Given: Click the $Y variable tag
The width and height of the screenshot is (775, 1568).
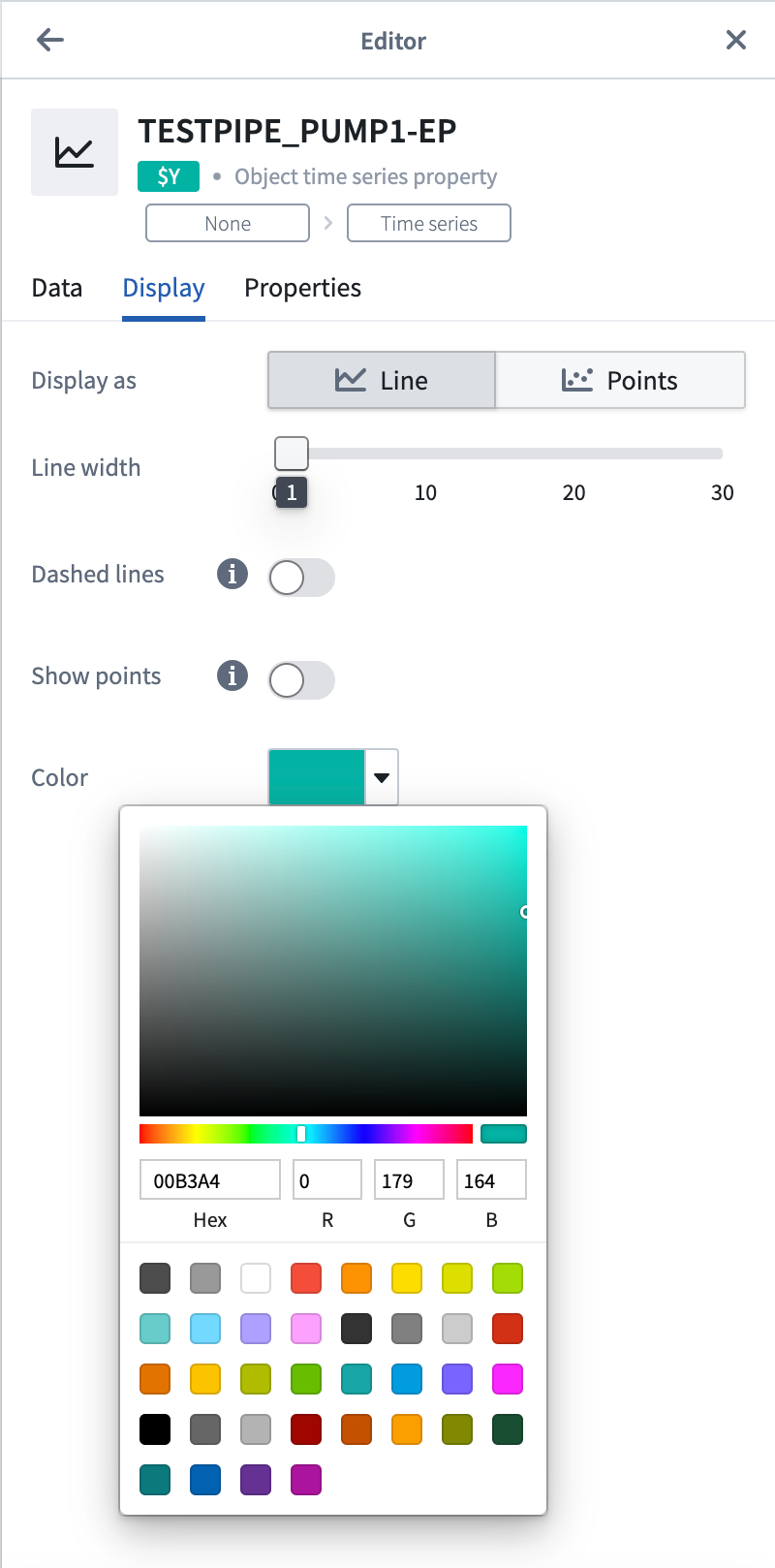Looking at the screenshot, I should 169,176.
